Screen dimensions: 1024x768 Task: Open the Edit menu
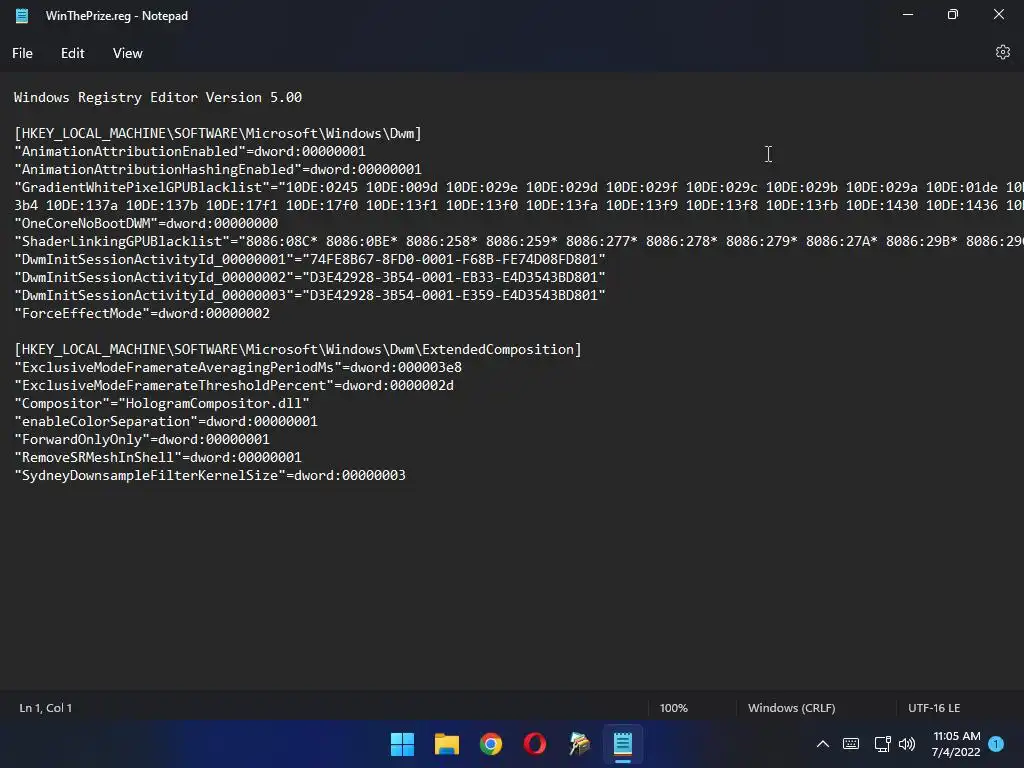(72, 54)
